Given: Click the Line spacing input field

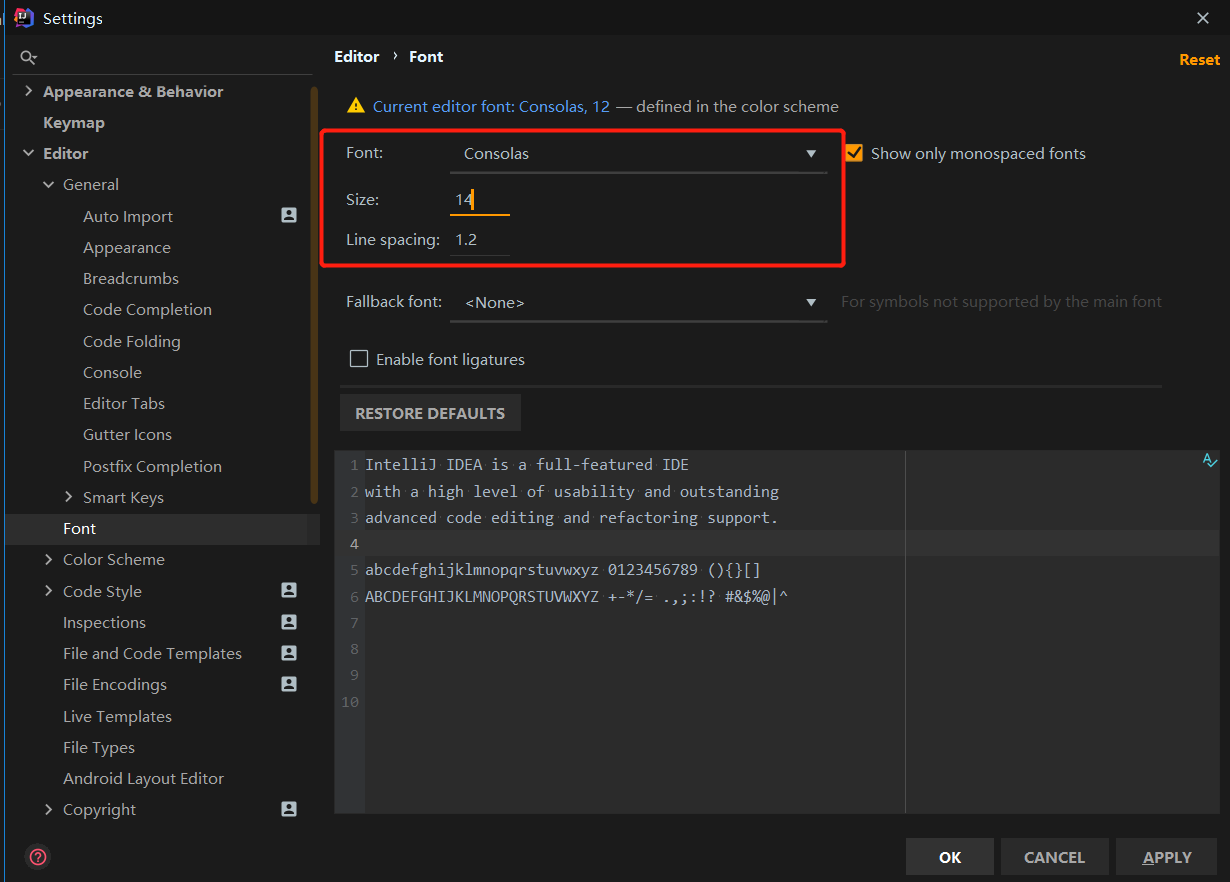Looking at the screenshot, I should [x=480, y=240].
